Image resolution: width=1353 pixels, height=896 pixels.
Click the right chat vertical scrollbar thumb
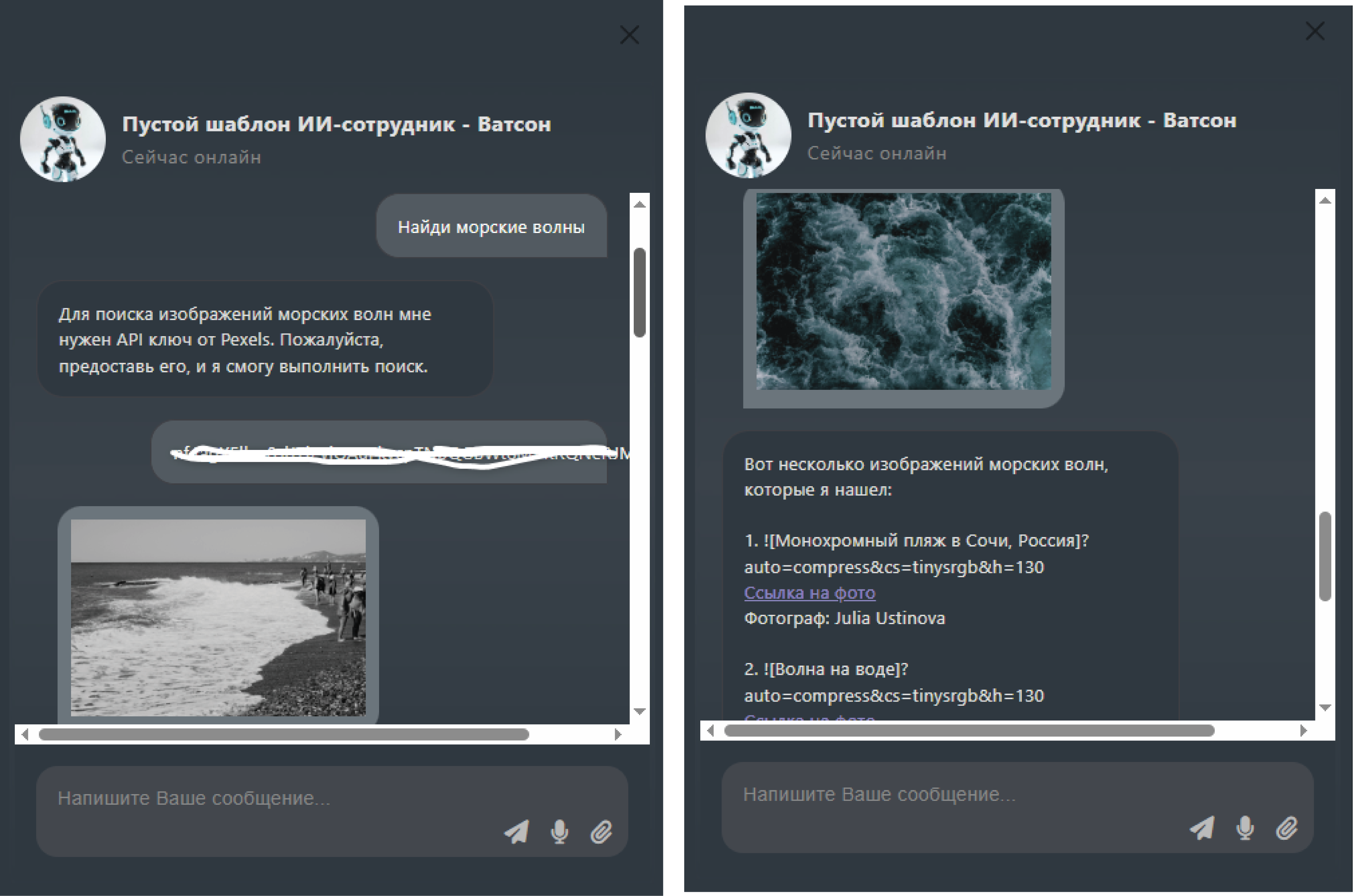pos(1326,556)
